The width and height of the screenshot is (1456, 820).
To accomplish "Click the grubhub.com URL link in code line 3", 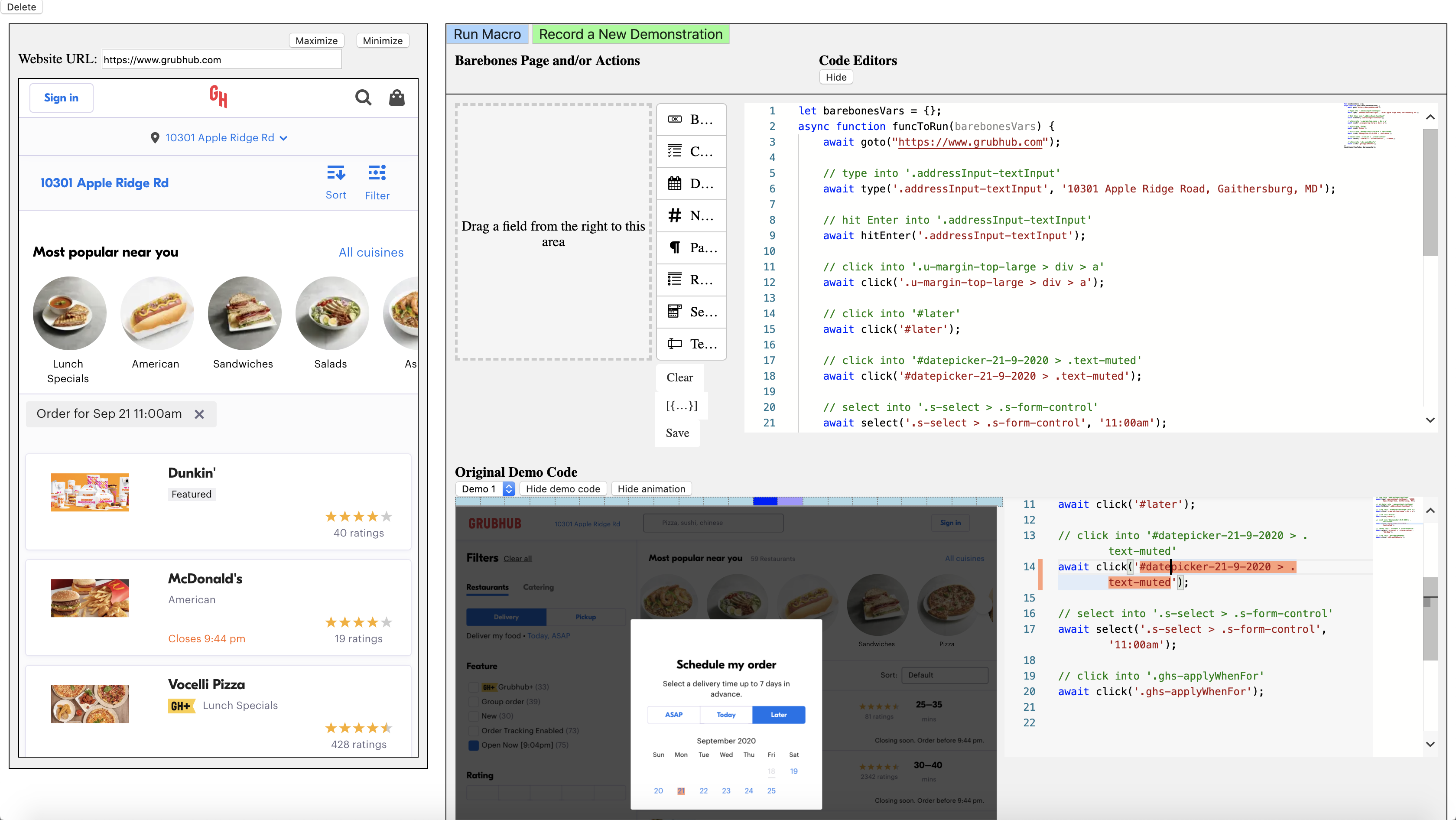I will [970, 142].
